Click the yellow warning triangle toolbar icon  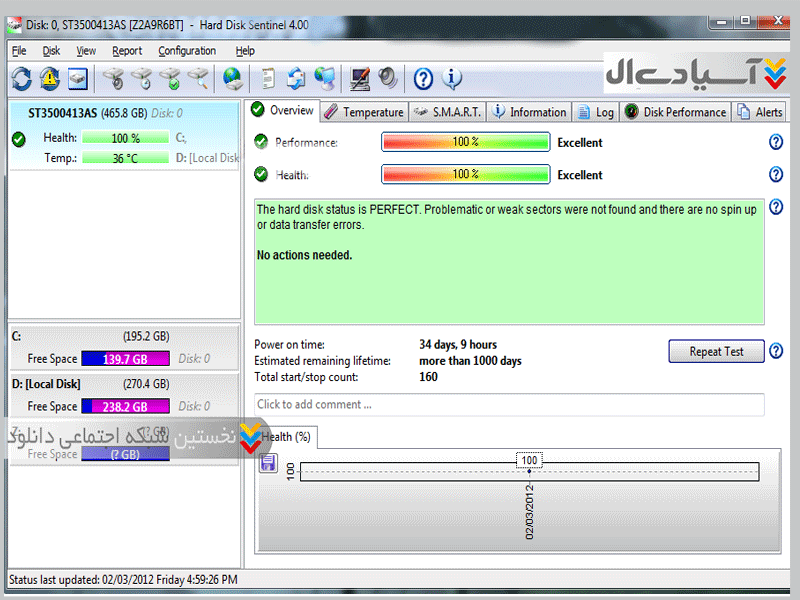tap(50, 78)
